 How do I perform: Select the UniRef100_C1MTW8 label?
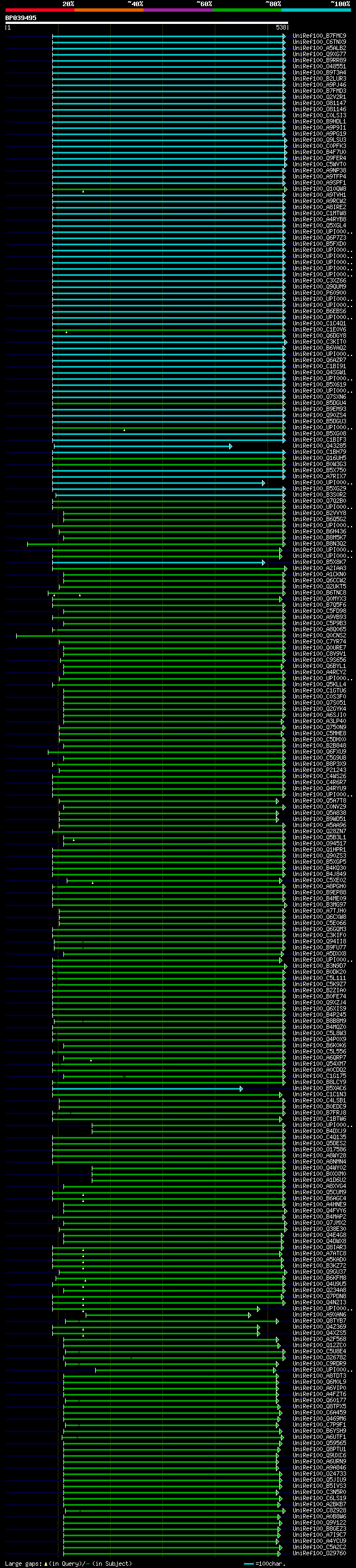point(319,213)
